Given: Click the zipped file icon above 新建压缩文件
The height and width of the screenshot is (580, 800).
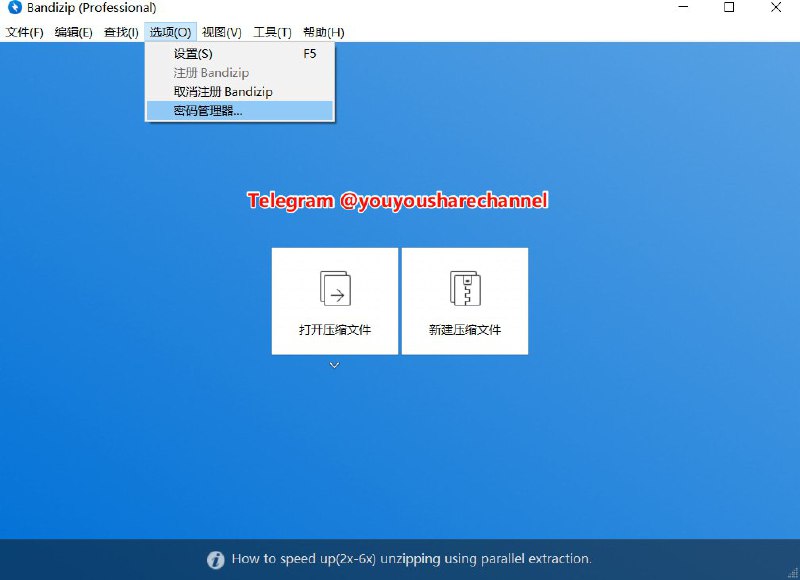Looking at the screenshot, I should click(x=464, y=288).
